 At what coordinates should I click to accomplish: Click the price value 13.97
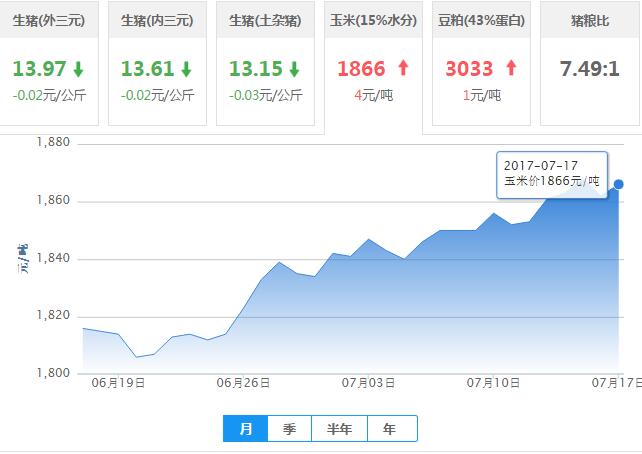pos(39,68)
